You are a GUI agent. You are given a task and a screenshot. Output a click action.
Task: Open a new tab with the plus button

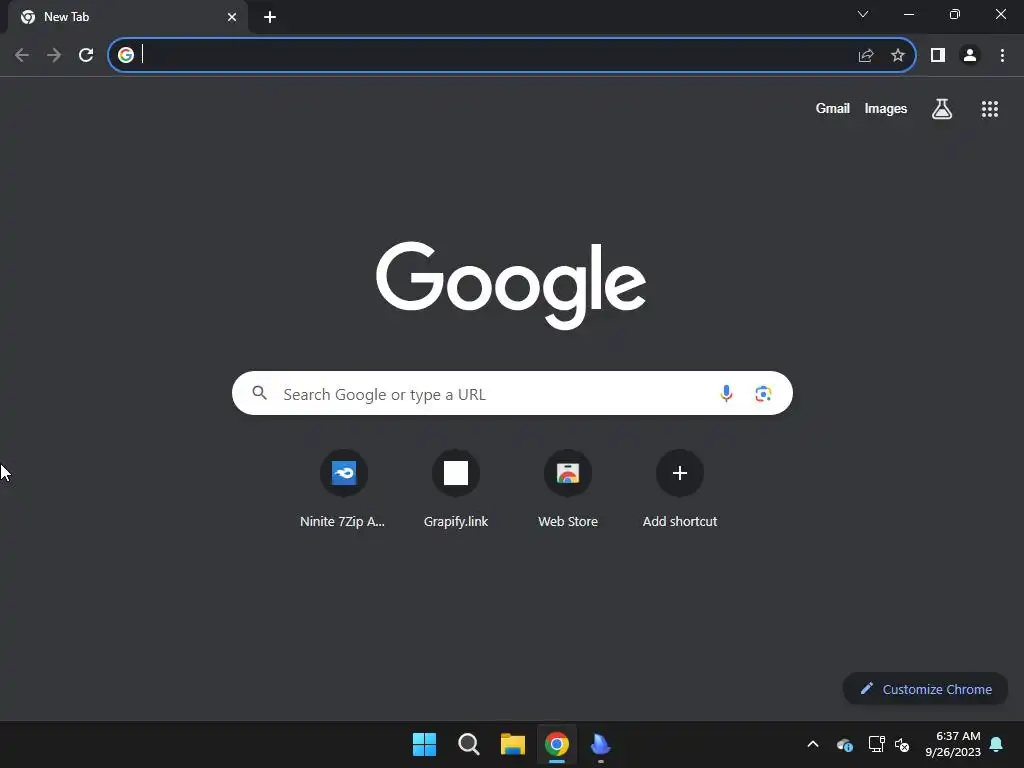[270, 17]
